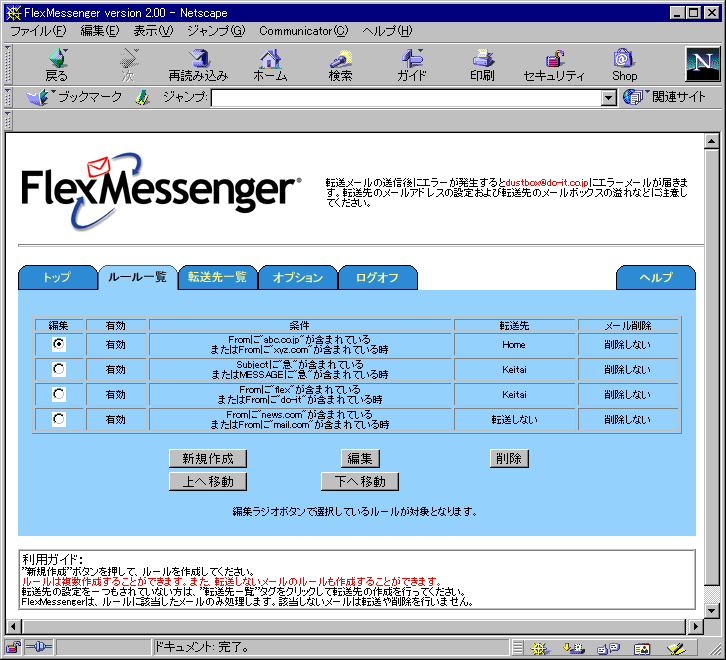Open Related Sites (関連サイト) icon
The width and height of the screenshot is (726, 660).
pos(633,97)
